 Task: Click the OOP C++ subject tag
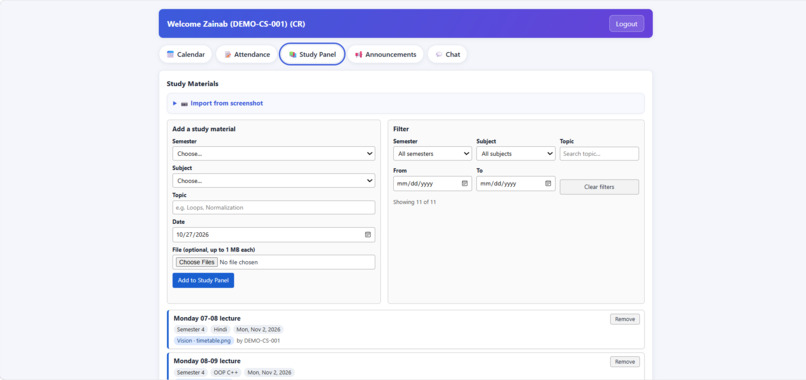coord(225,372)
